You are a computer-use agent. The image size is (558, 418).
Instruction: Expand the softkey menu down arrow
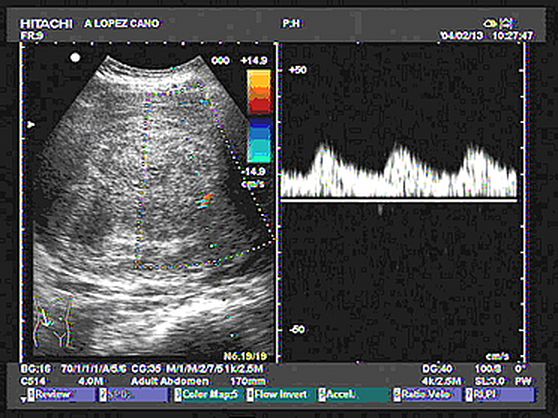pos(23,400)
